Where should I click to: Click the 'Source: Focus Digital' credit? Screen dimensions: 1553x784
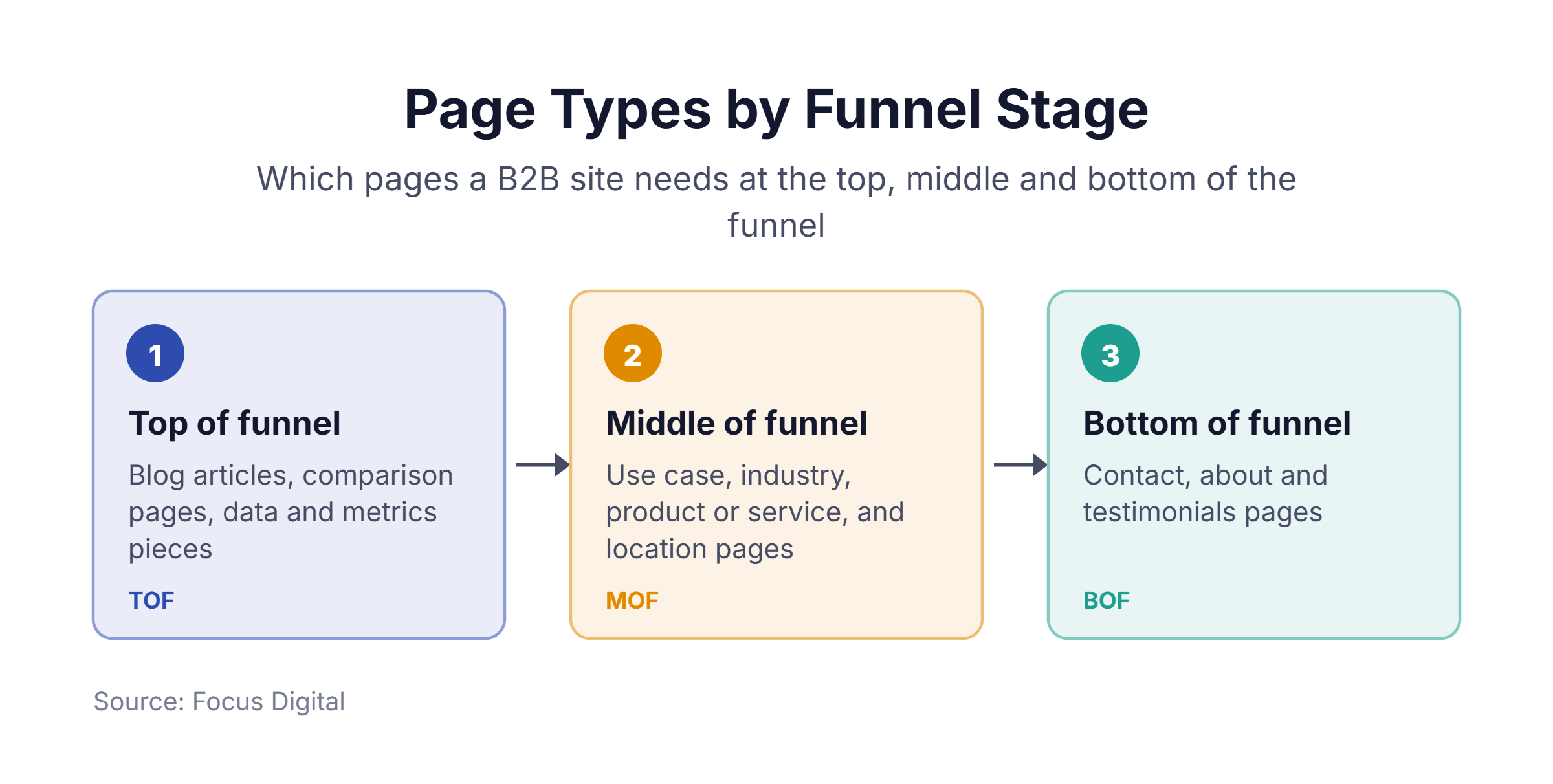219,702
